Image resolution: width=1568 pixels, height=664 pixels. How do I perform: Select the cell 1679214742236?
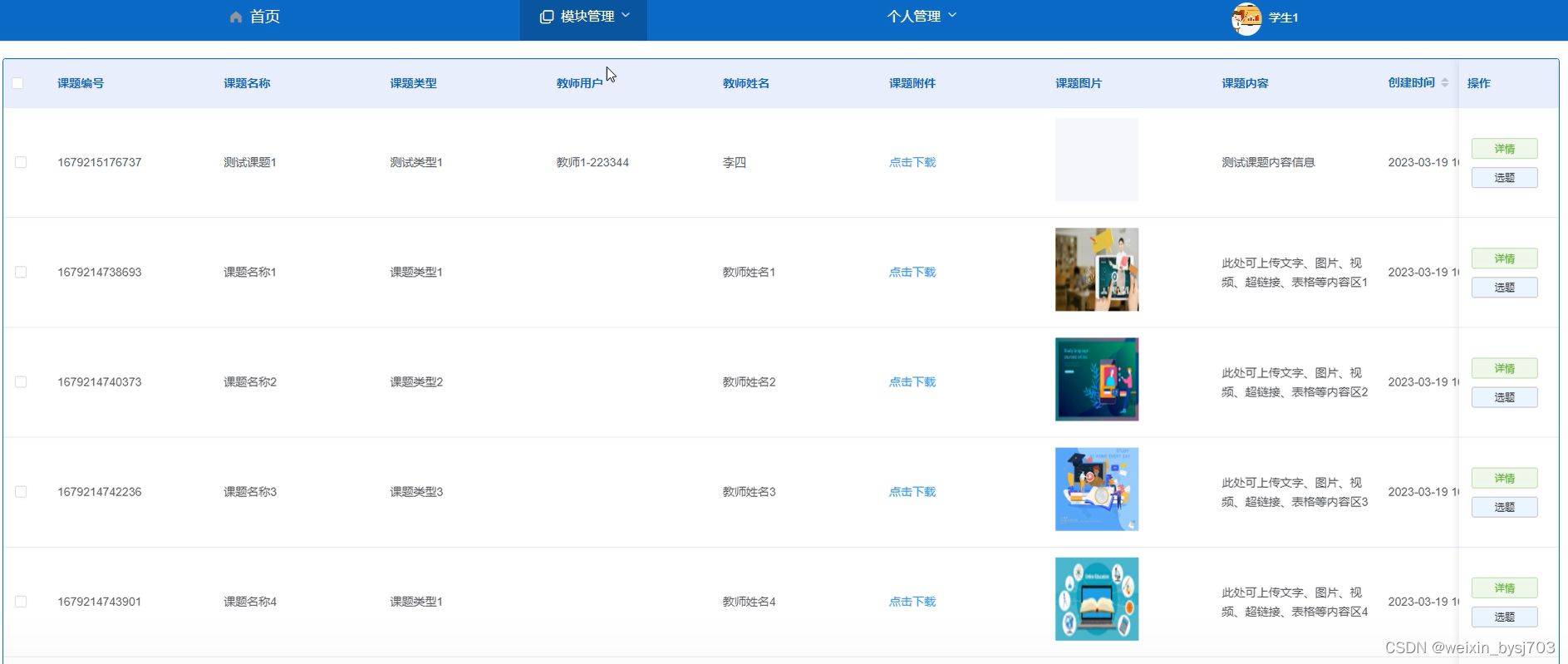pyautogui.click(x=100, y=491)
